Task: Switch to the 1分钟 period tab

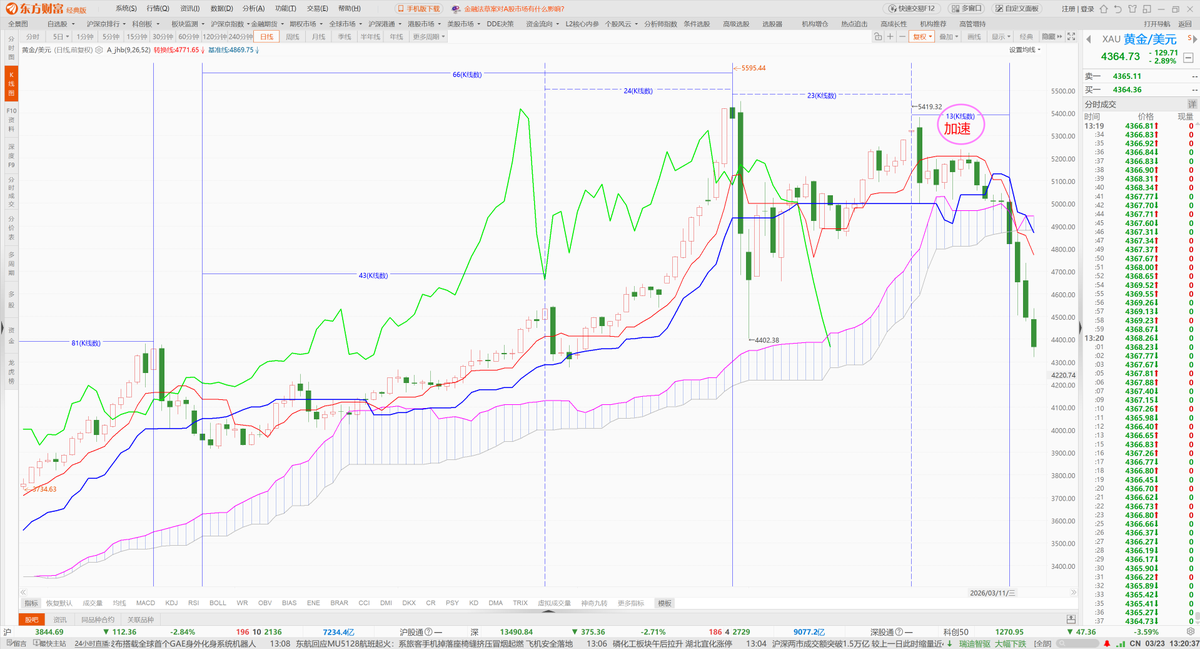Action: click(x=86, y=36)
